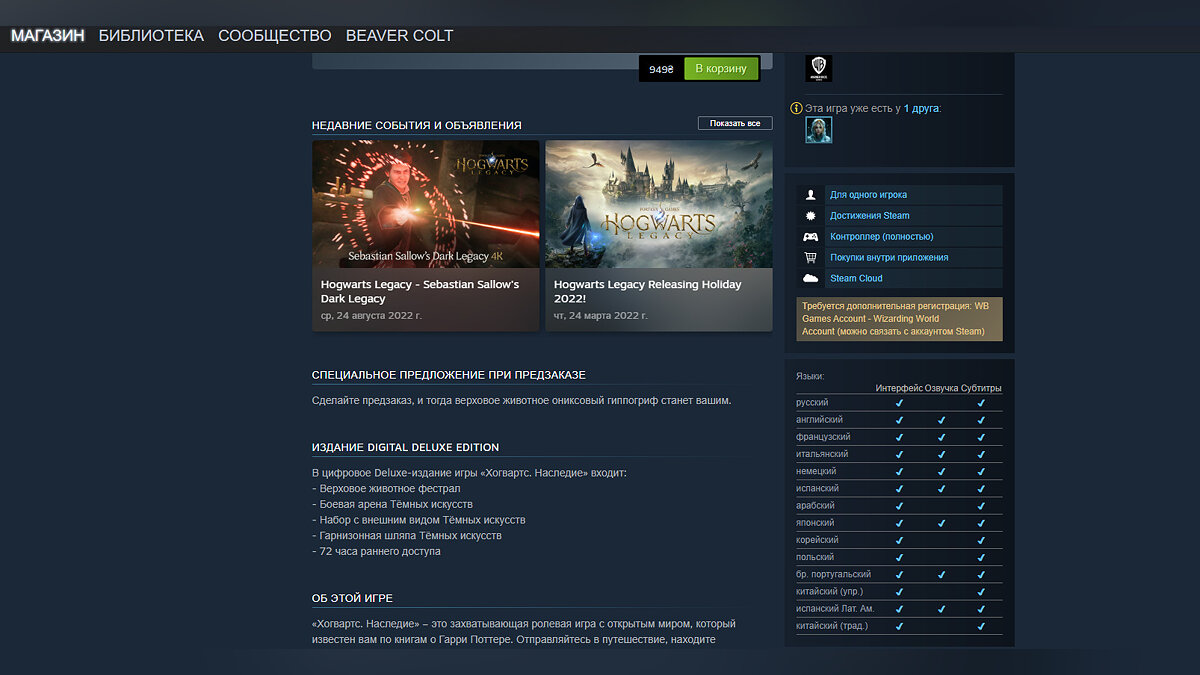Click the single-player person icon
This screenshot has width=1200, height=675.
pos(810,195)
